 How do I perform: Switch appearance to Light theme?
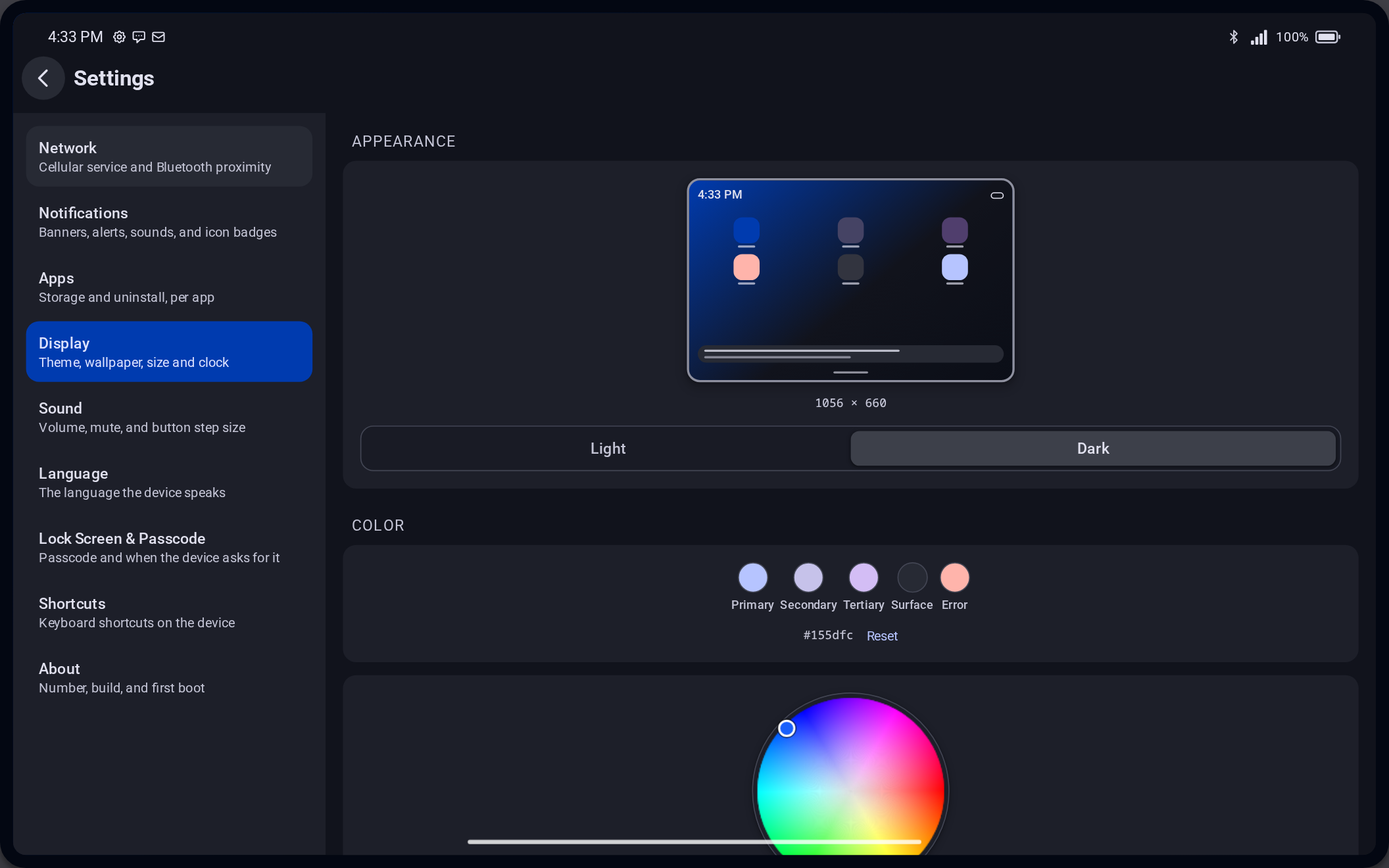[x=608, y=448]
